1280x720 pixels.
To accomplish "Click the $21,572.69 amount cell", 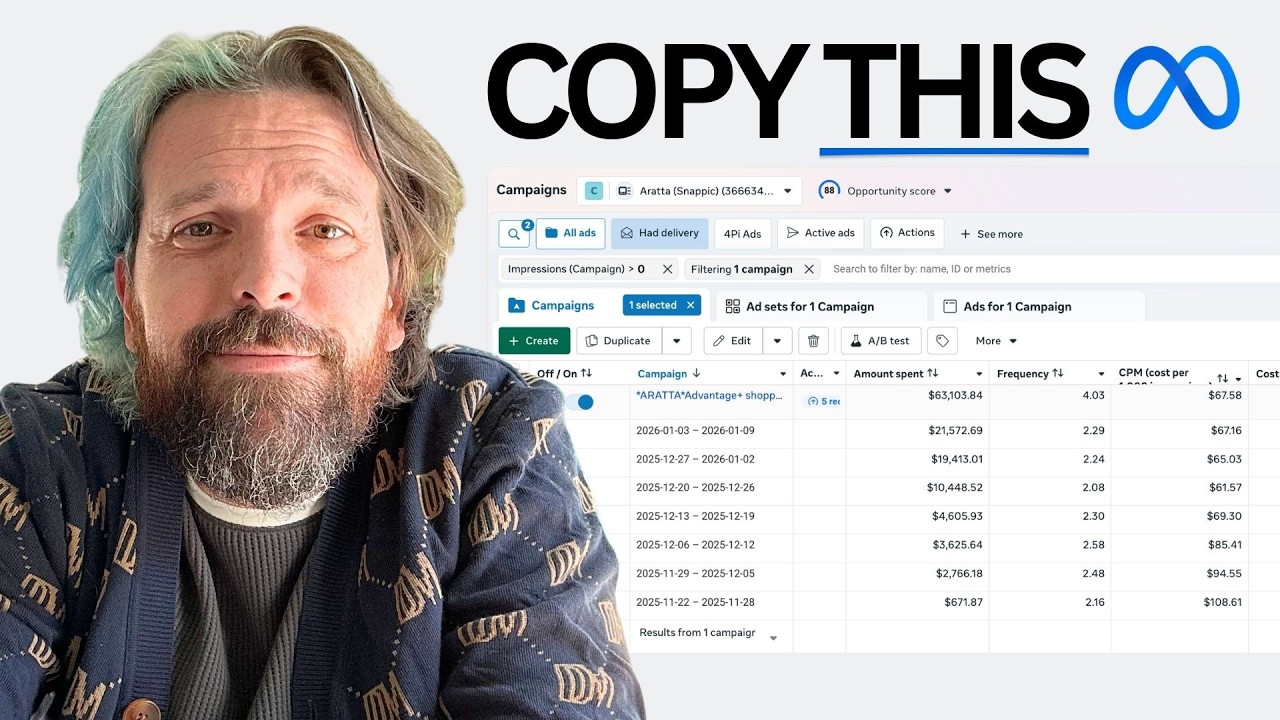I will [x=956, y=431].
